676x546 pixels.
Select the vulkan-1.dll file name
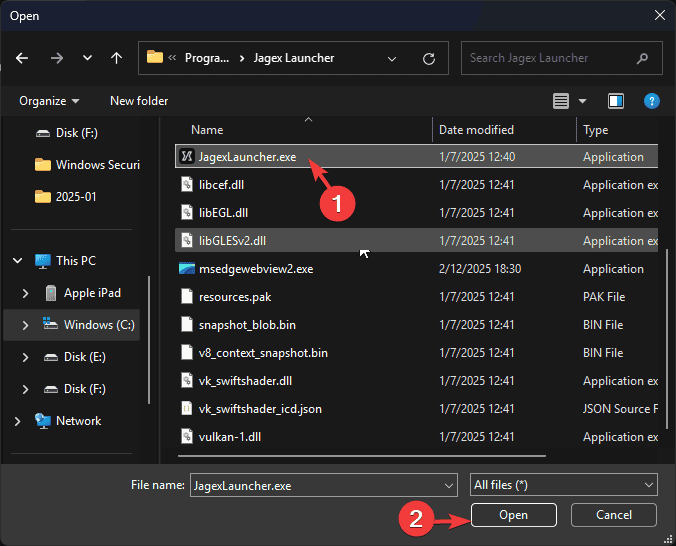[230, 437]
